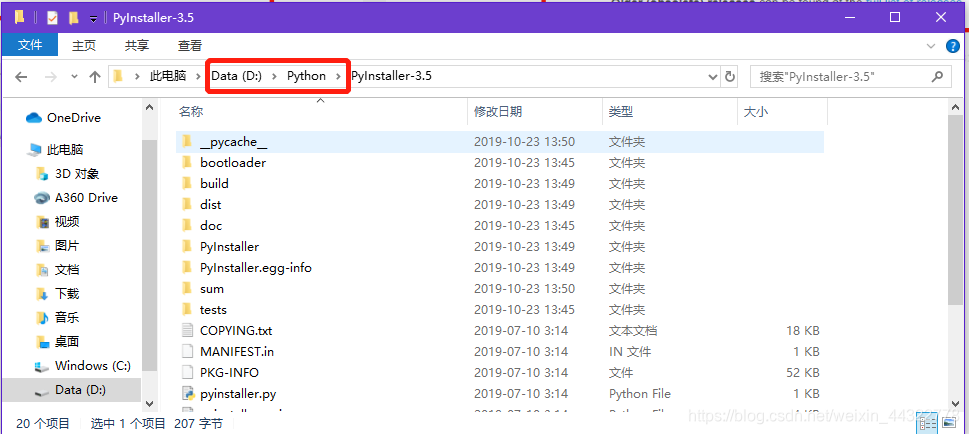Select Data (D:) in navigation pane

pyautogui.click(x=80, y=390)
